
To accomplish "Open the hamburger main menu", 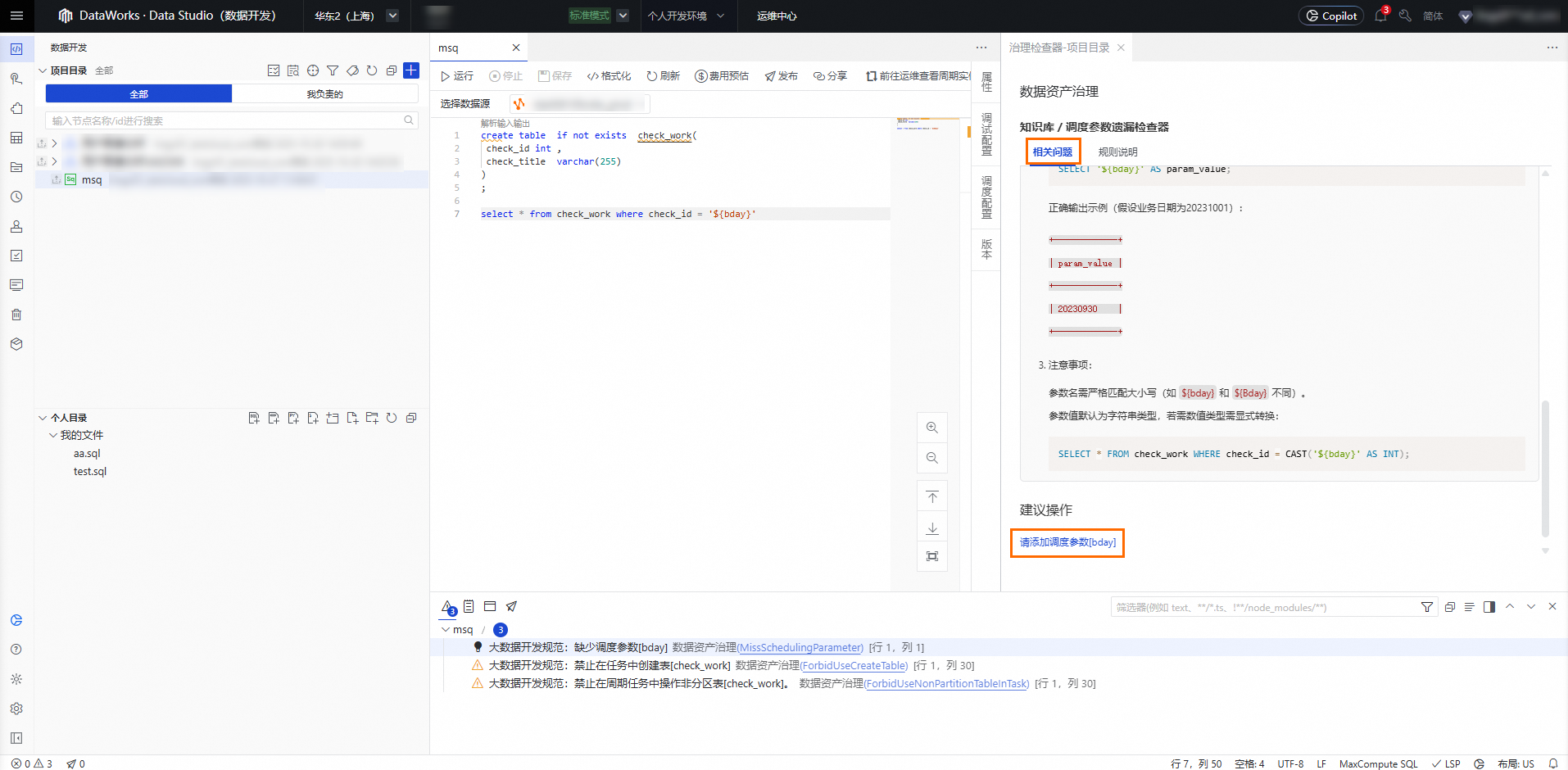I will coord(16,16).
